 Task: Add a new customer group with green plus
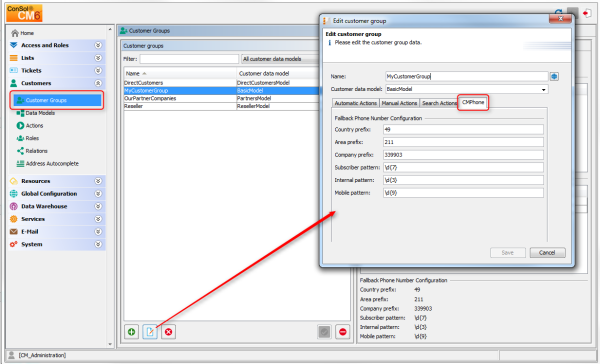pyautogui.click(x=131, y=332)
